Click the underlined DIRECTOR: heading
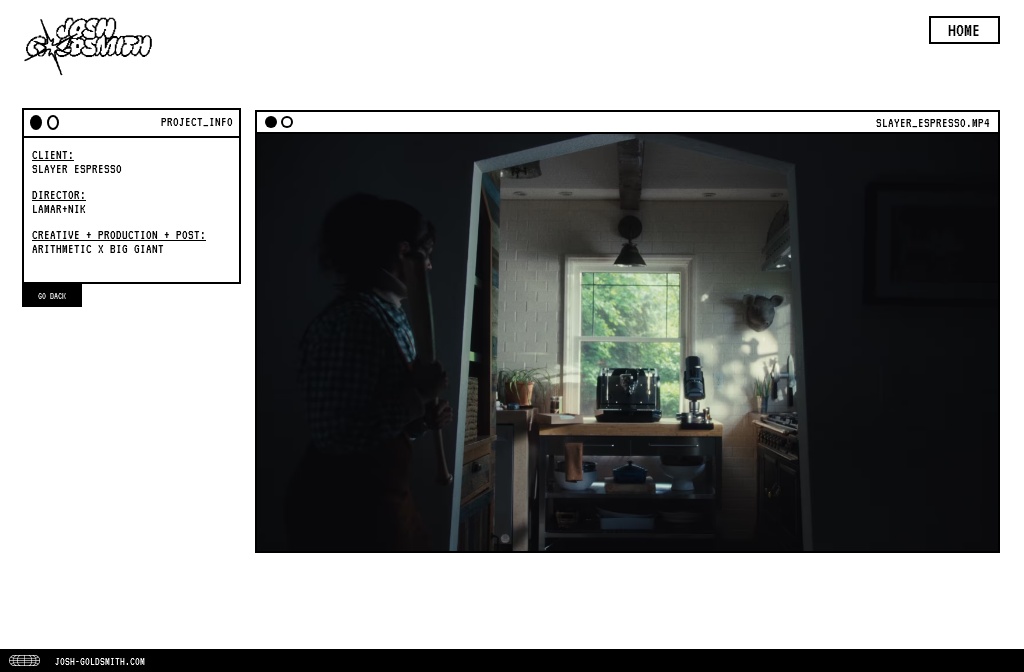Viewport: 1024px width, 672px height. tap(58, 195)
